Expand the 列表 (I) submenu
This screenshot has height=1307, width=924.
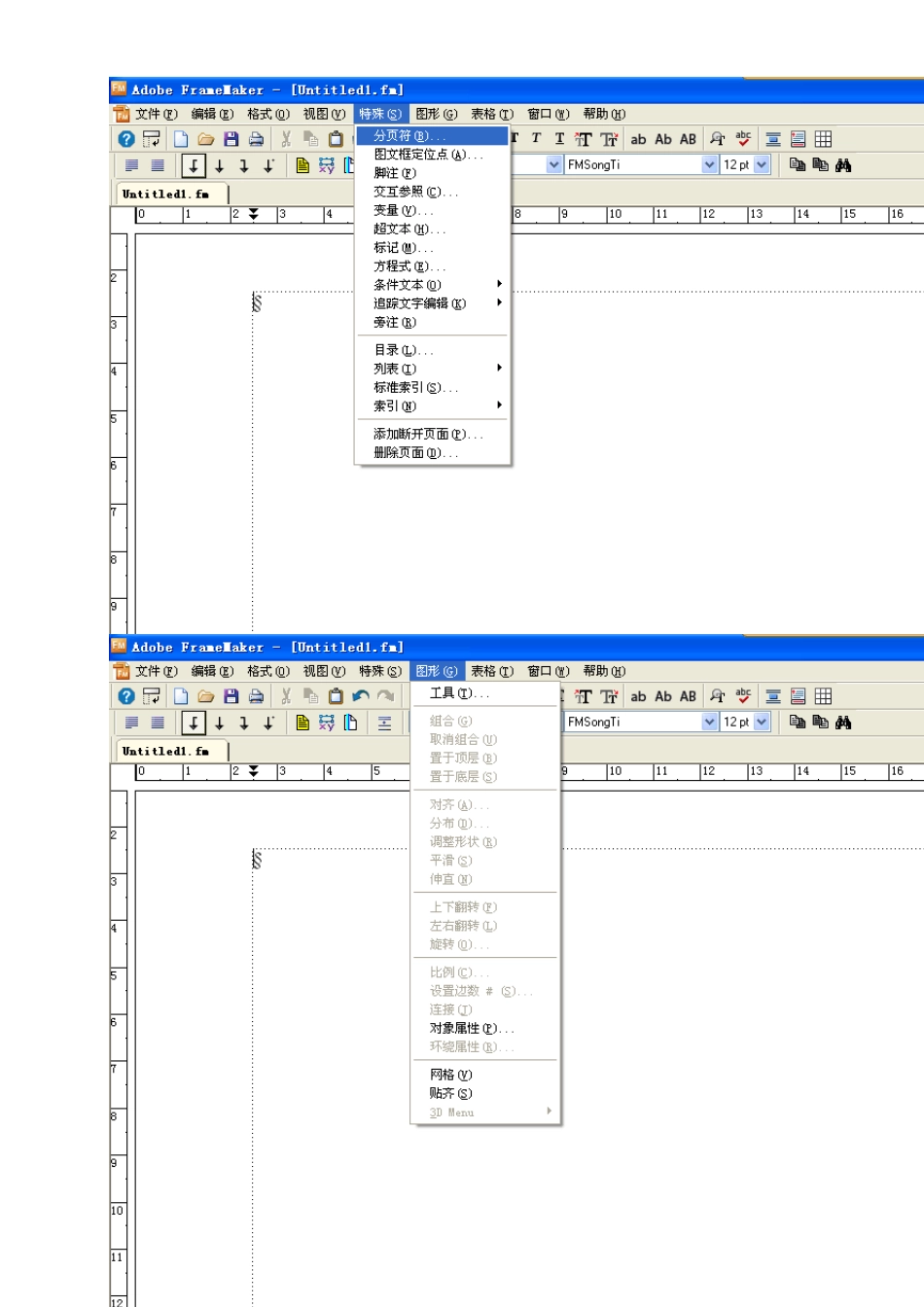pyautogui.click(x=433, y=369)
